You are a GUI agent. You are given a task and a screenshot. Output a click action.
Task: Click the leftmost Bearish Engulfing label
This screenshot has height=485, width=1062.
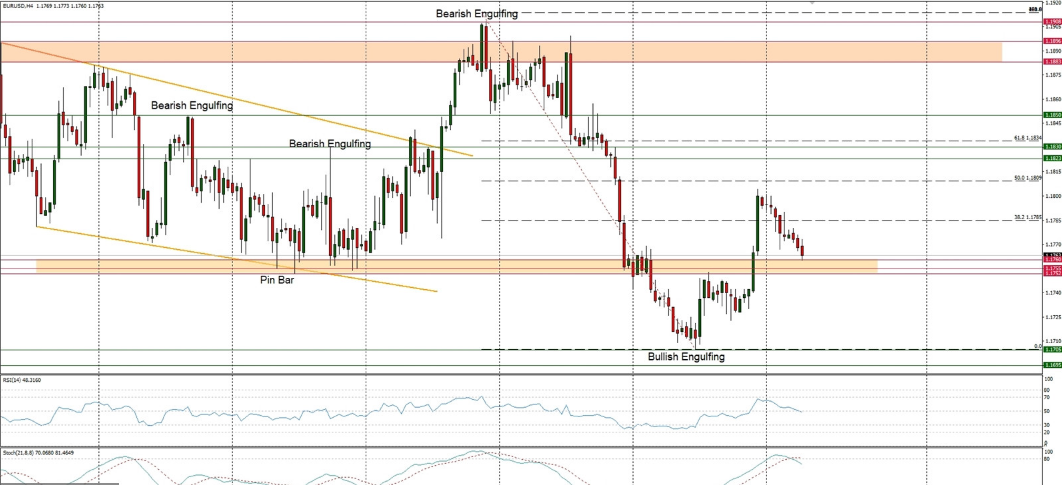tap(192, 105)
